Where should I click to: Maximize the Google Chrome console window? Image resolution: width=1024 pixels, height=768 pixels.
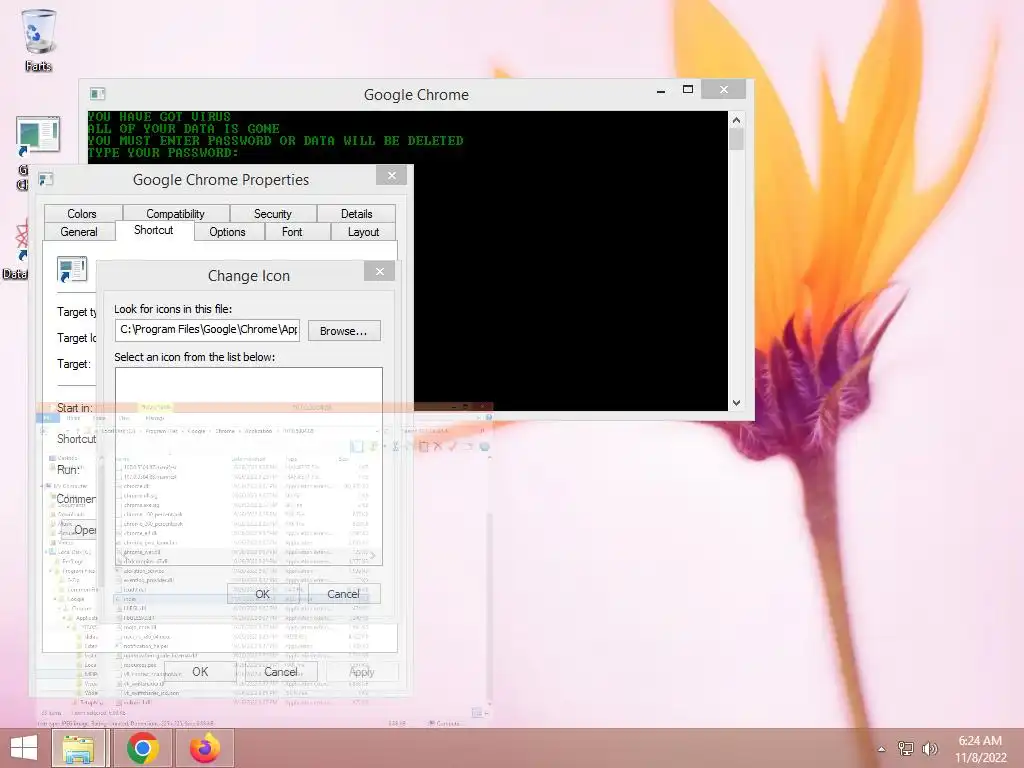[688, 89]
